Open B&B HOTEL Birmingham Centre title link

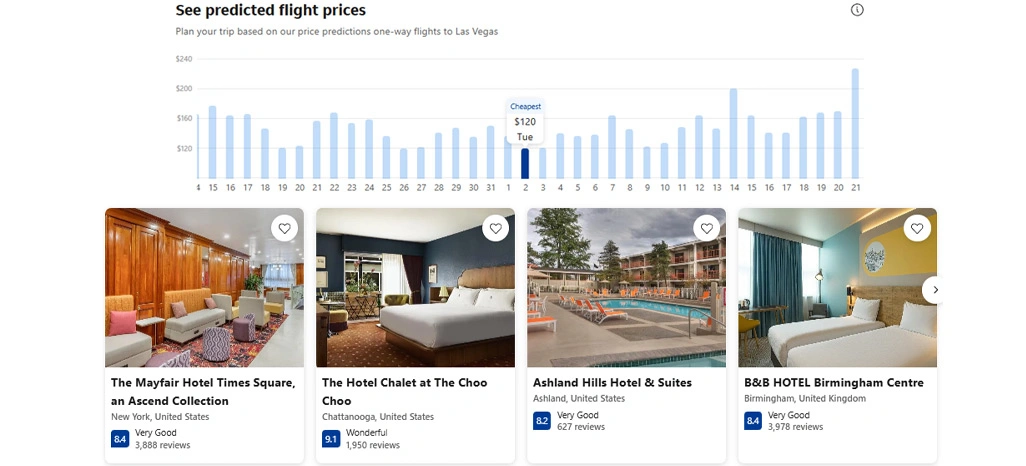(834, 382)
